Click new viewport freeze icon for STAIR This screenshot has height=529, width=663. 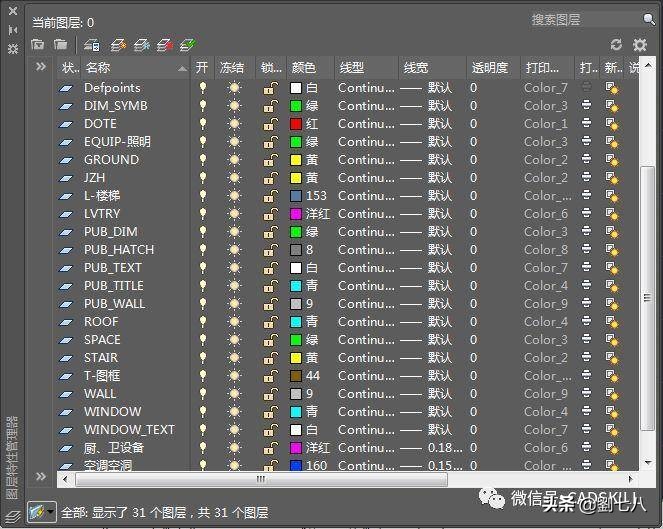[x=611, y=359]
